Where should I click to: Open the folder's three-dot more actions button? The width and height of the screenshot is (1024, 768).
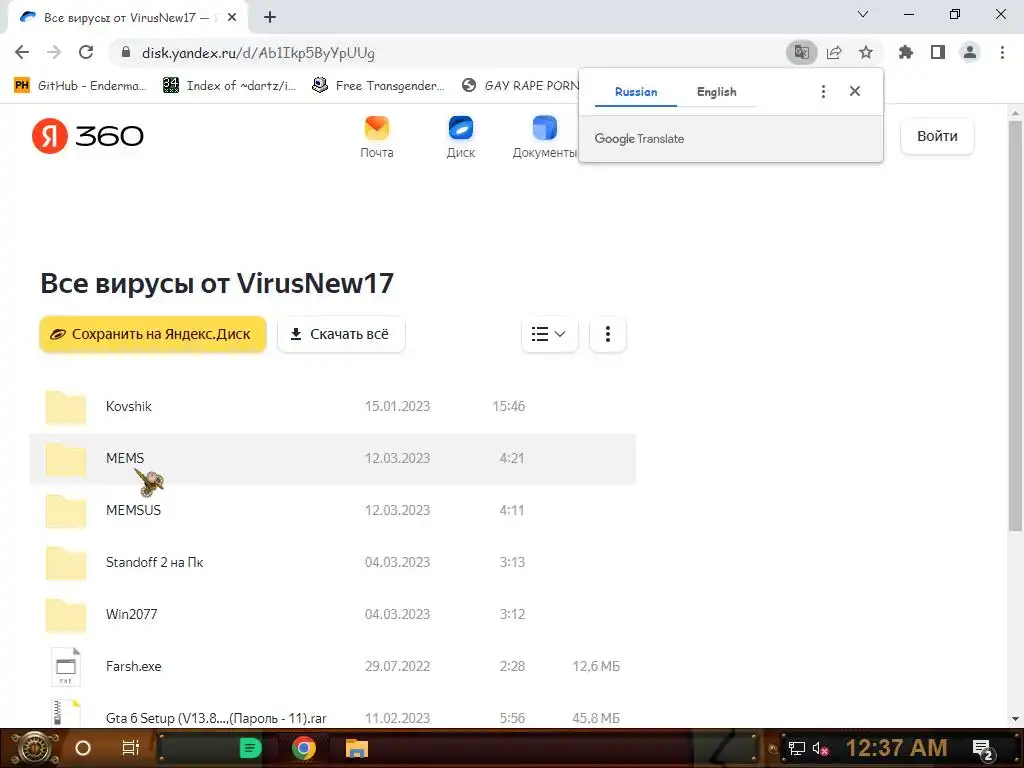(607, 334)
